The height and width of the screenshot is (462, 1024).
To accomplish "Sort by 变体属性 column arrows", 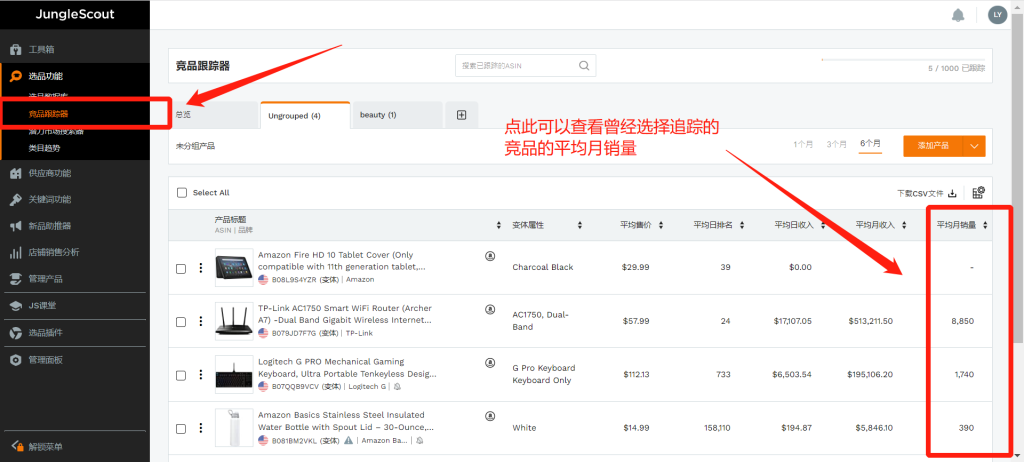I will 579,225.
